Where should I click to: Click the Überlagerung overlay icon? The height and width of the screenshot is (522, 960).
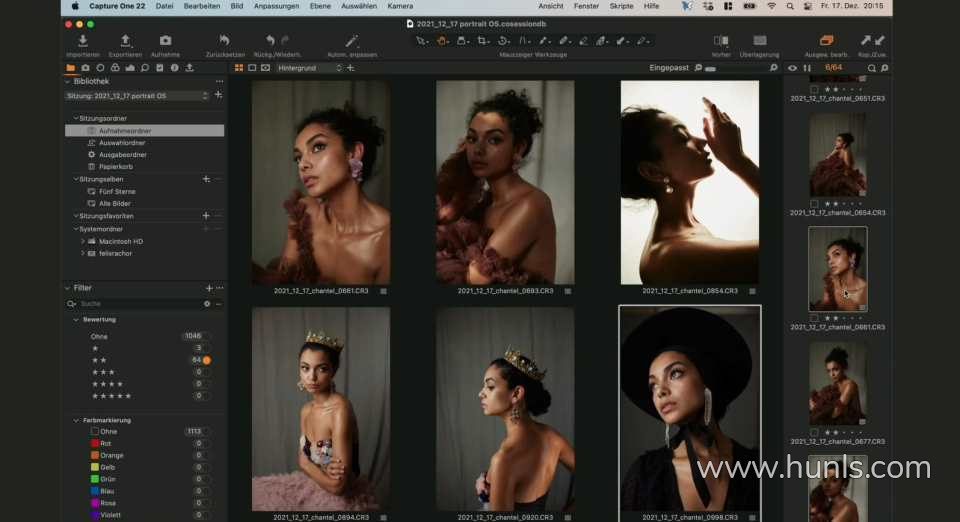tap(760, 40)
